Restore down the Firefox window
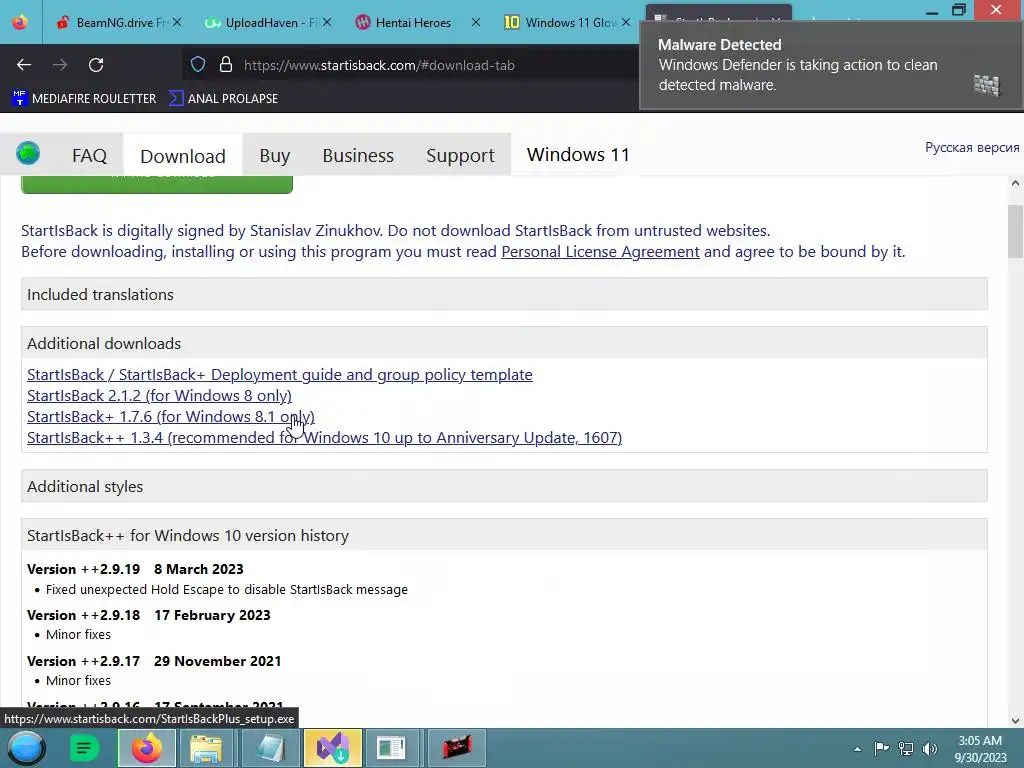This screenshot has height=768, width=1024. pyautogui.click(x=959, y=10)
